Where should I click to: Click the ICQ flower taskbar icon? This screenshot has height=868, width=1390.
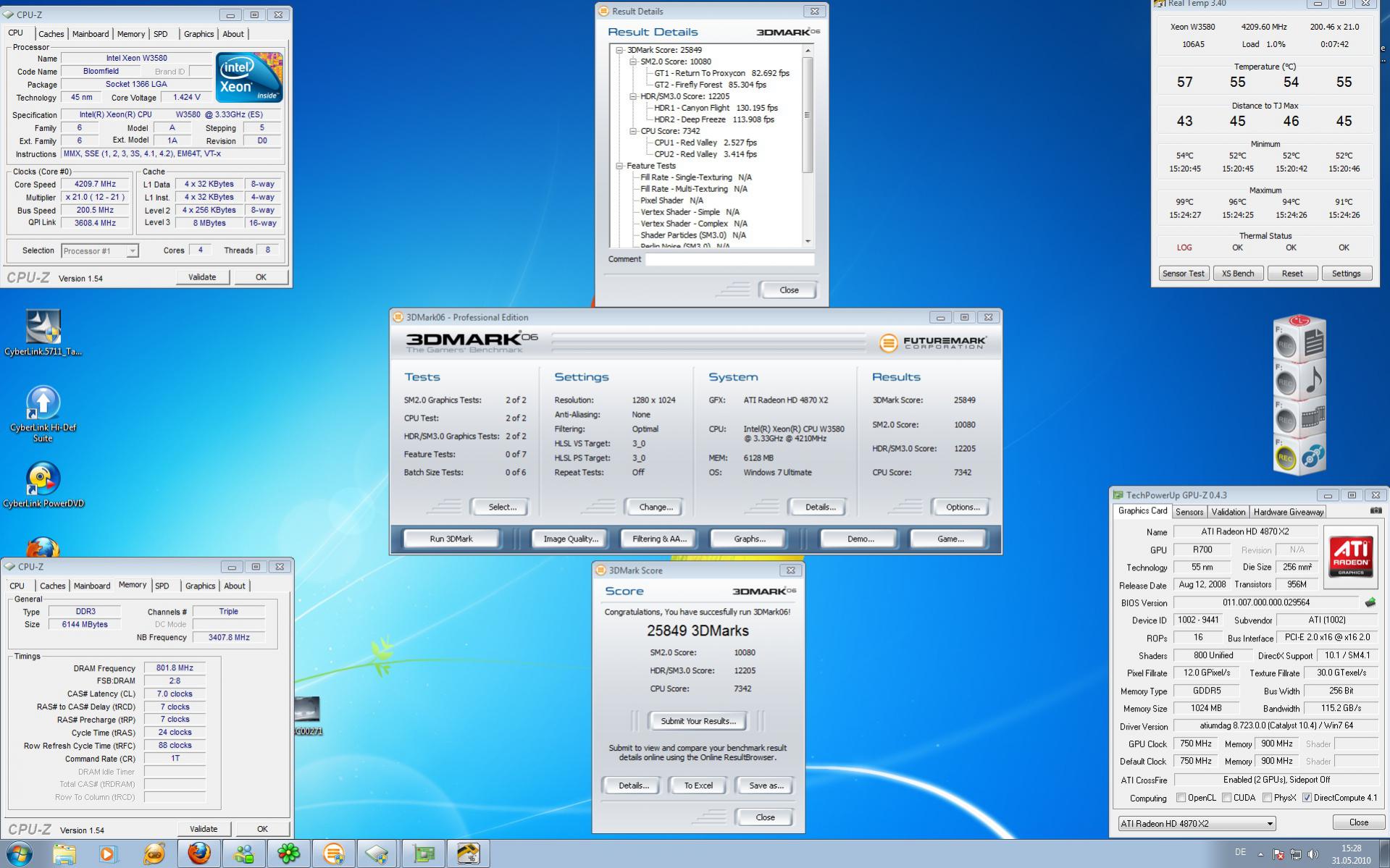(288, 854)
